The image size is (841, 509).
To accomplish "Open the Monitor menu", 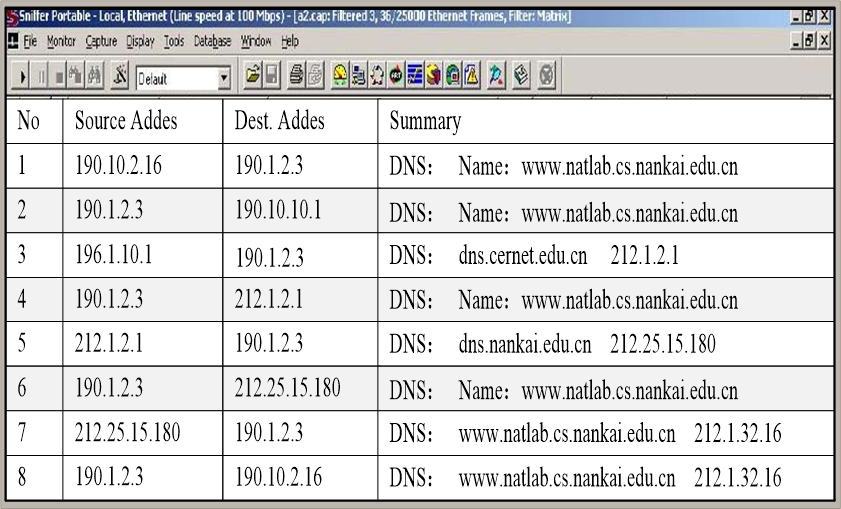I will point(61,41).
